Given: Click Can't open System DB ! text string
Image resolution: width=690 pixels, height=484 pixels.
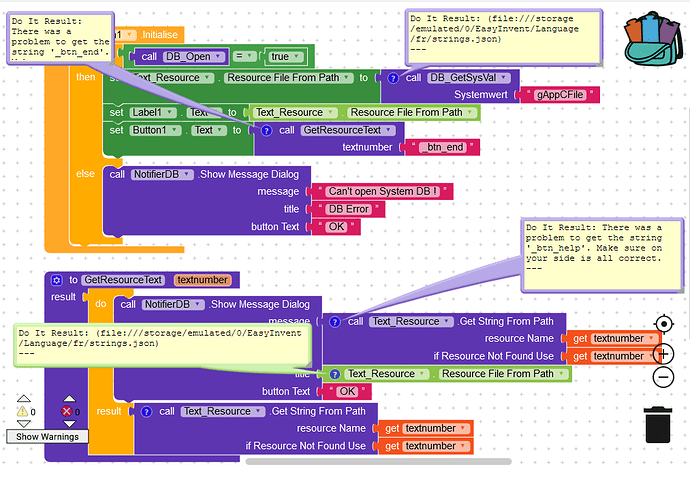Looking at the screenshot, I should (382, 191).
